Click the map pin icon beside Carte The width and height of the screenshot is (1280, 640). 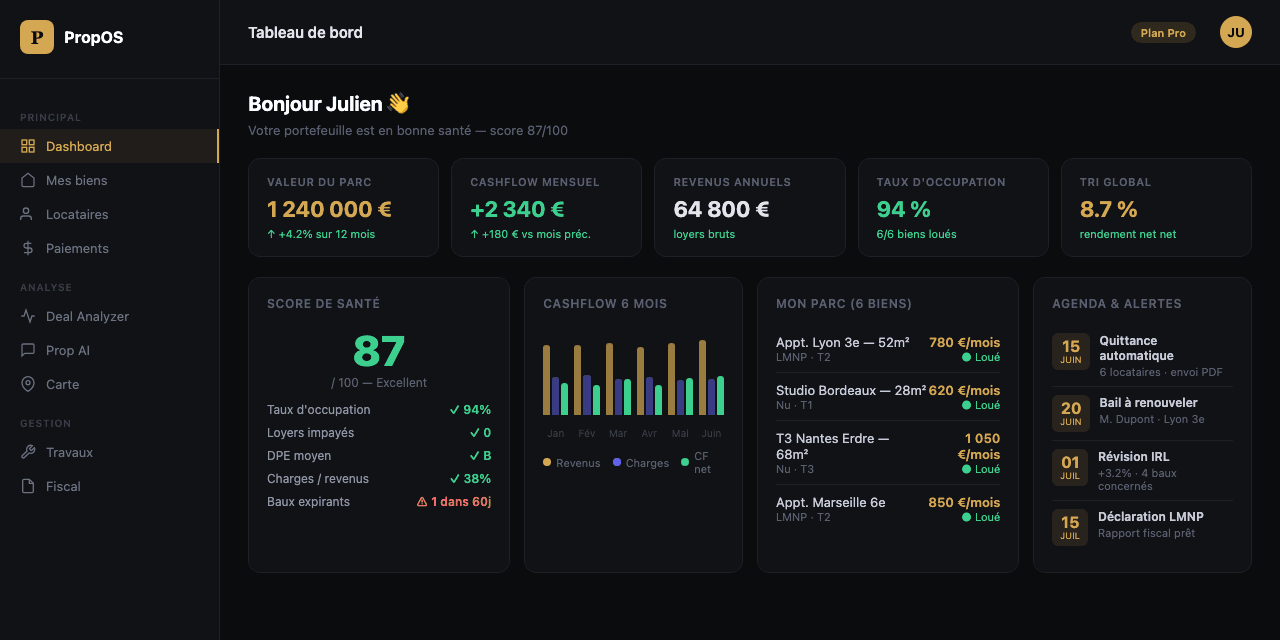pos(28,384)
